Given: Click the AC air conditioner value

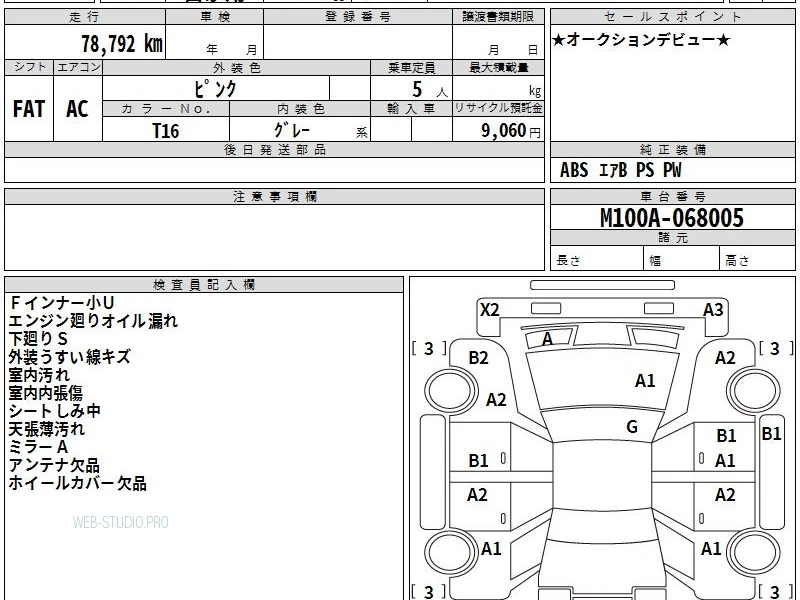Looking at the screenshot, I should pos(78,109).
